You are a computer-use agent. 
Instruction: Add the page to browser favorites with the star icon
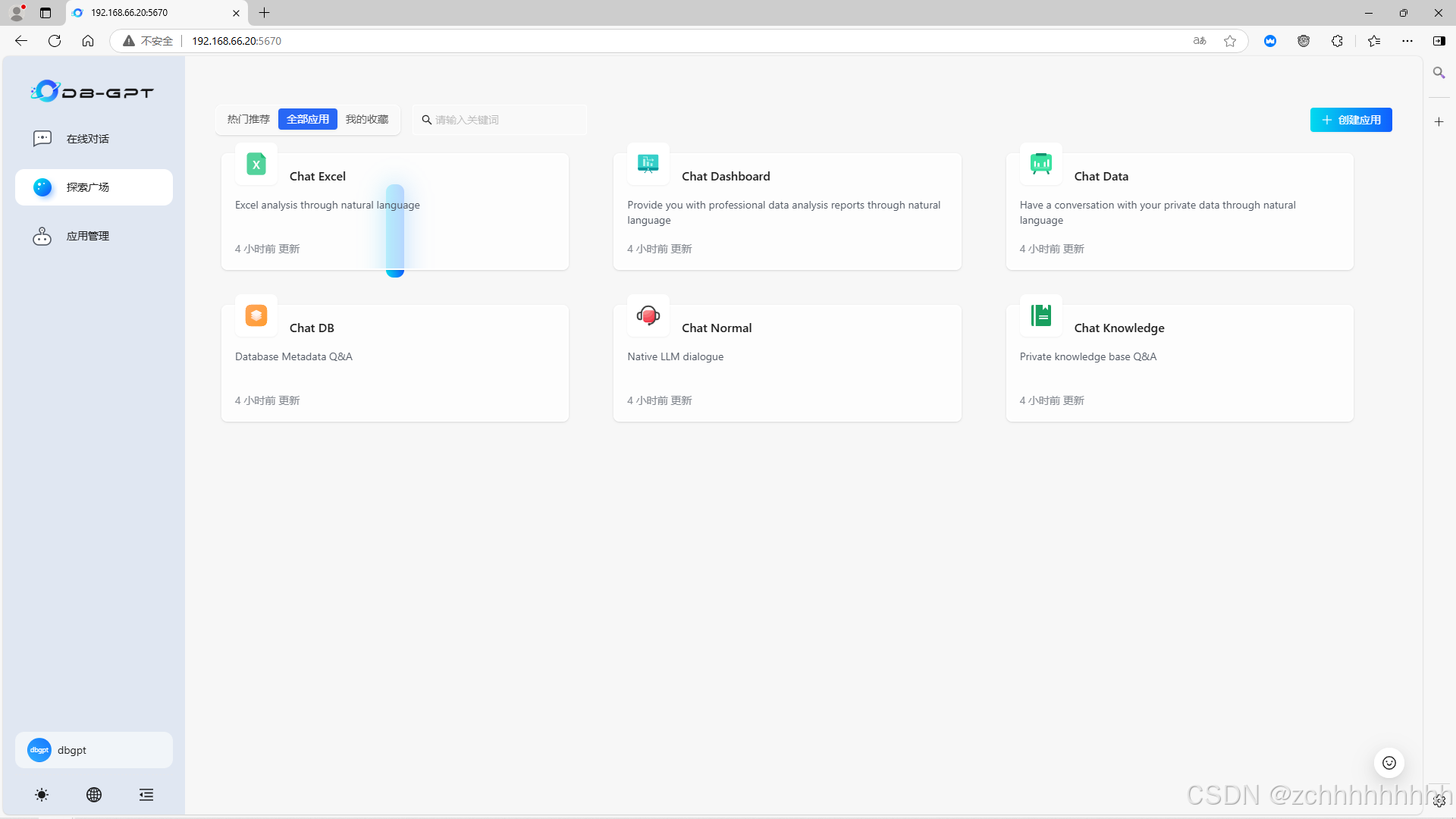[1230, 41]
